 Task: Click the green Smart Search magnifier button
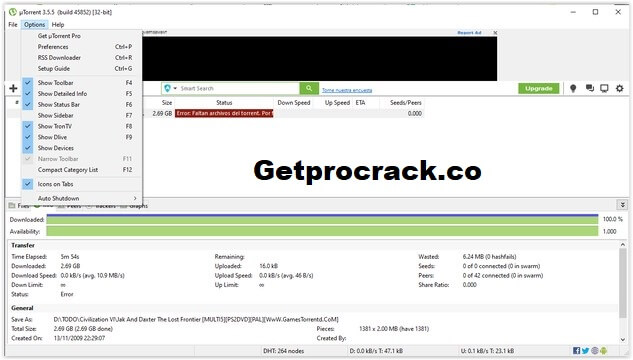click(309, 88)
